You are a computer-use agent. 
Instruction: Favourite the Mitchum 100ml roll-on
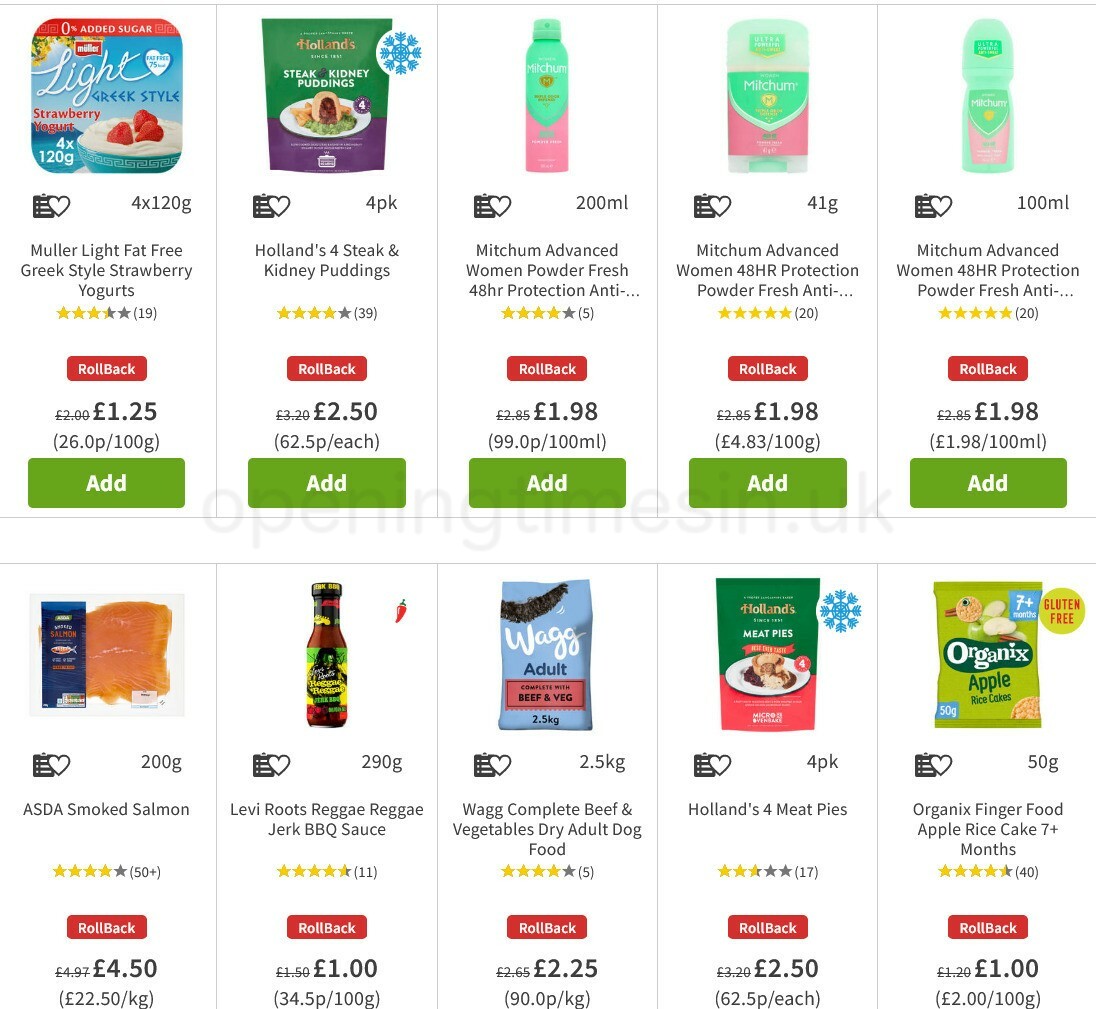click(x=943, y=205)
